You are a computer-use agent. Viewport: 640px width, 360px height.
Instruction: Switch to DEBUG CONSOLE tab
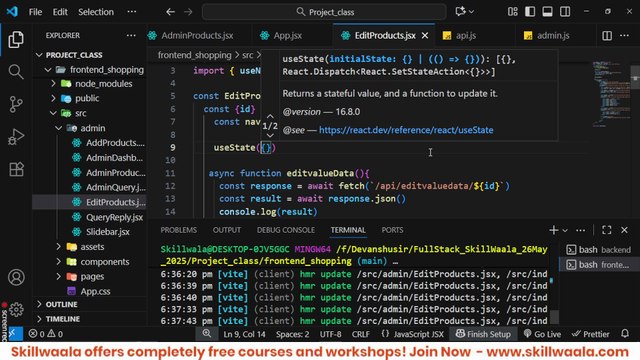(x=286, y=230)
